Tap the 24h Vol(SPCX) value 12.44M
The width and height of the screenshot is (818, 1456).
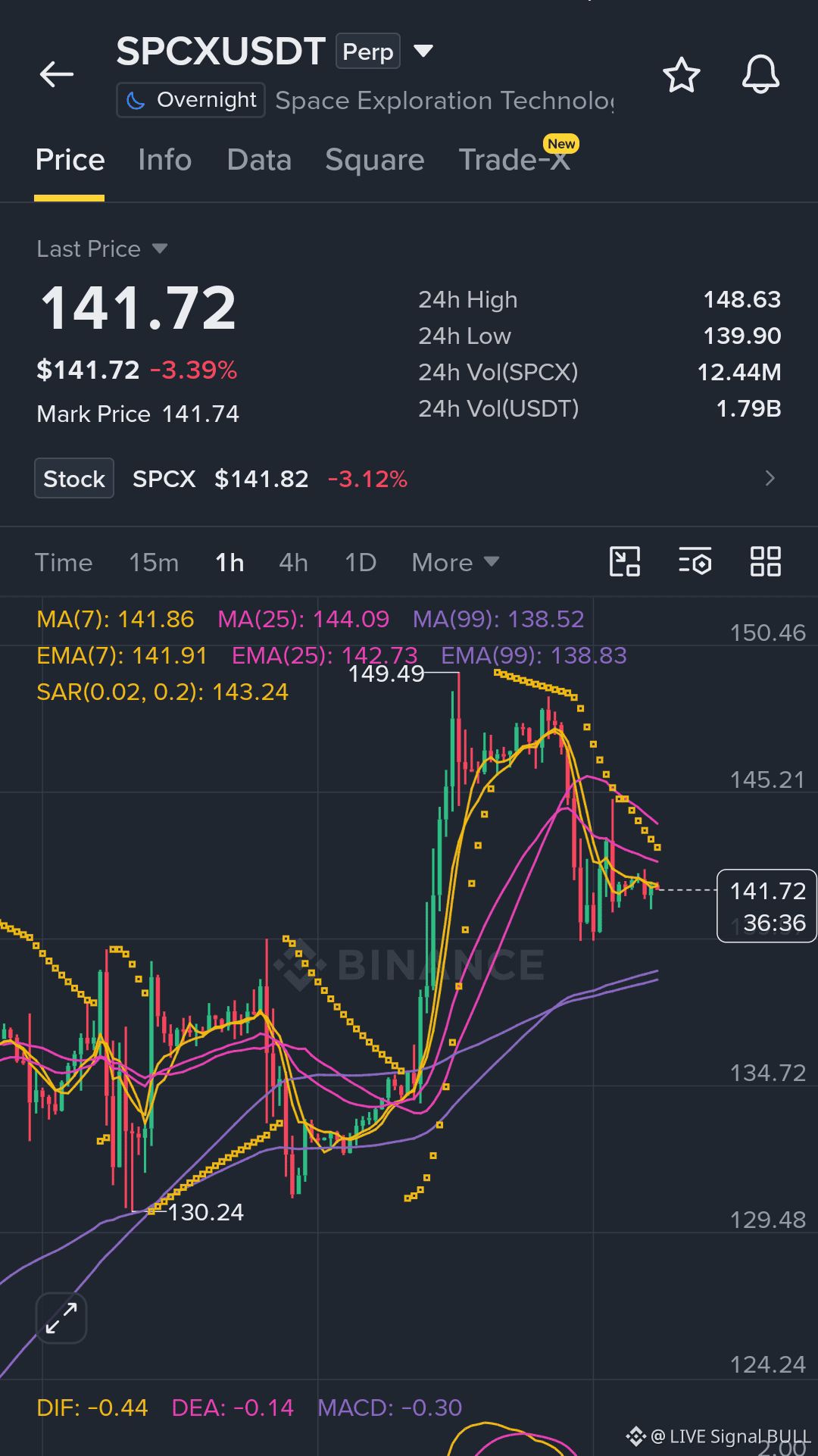[x=738, y=372]
